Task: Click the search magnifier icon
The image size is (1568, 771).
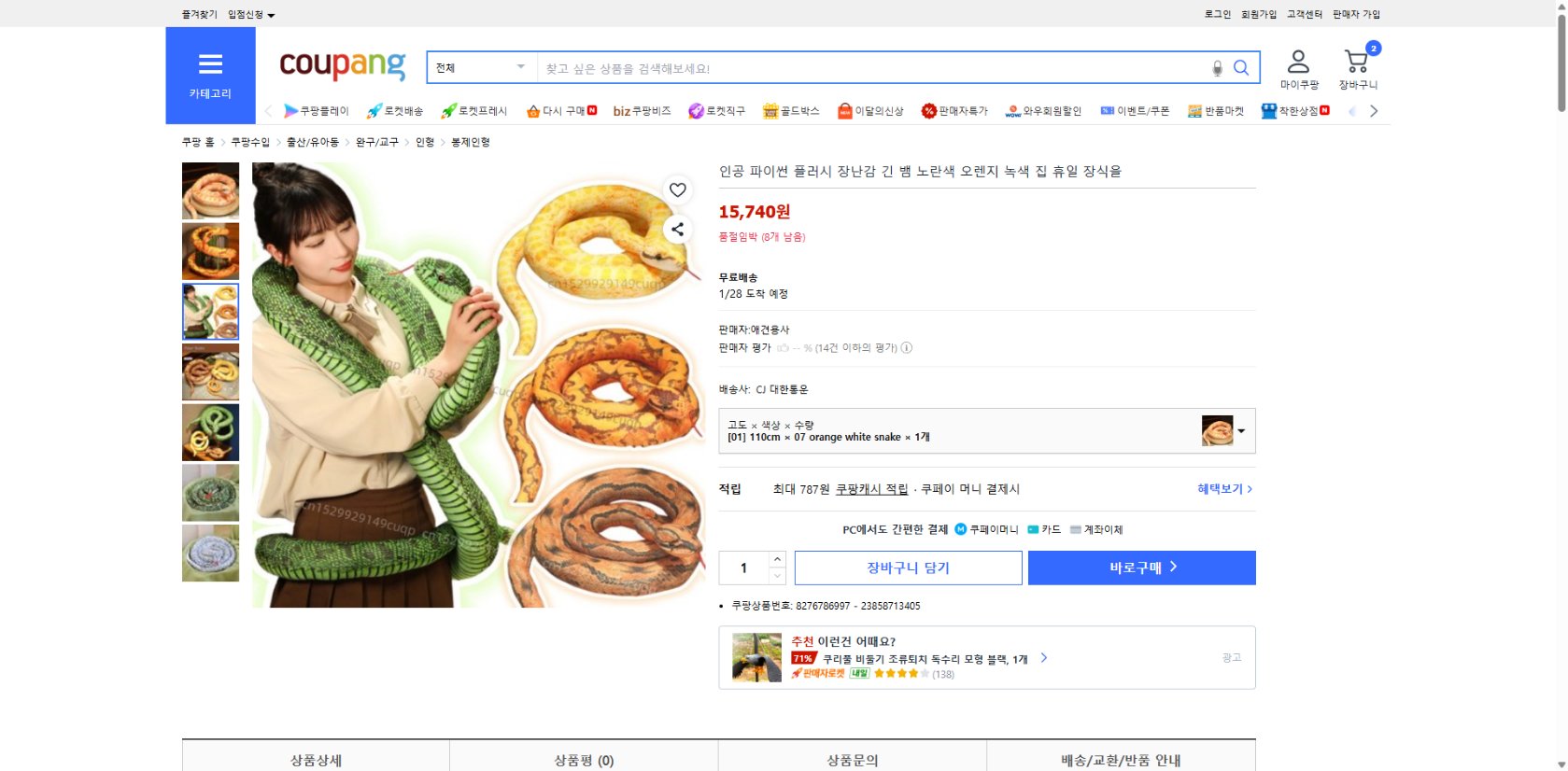Action: click(1241, 67)
